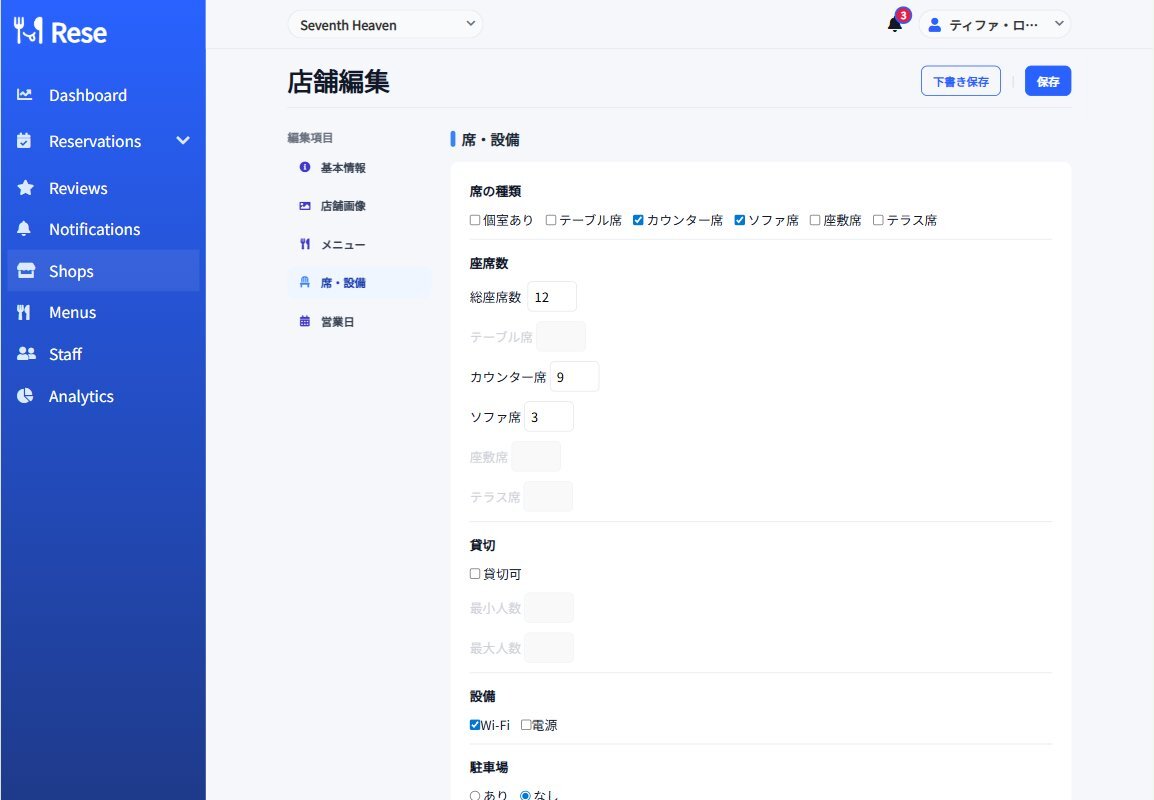Image resolution: width=1154 pixels, height=800 pixels.
Task: Click the Reviews star icon
Action: (25, 188)
